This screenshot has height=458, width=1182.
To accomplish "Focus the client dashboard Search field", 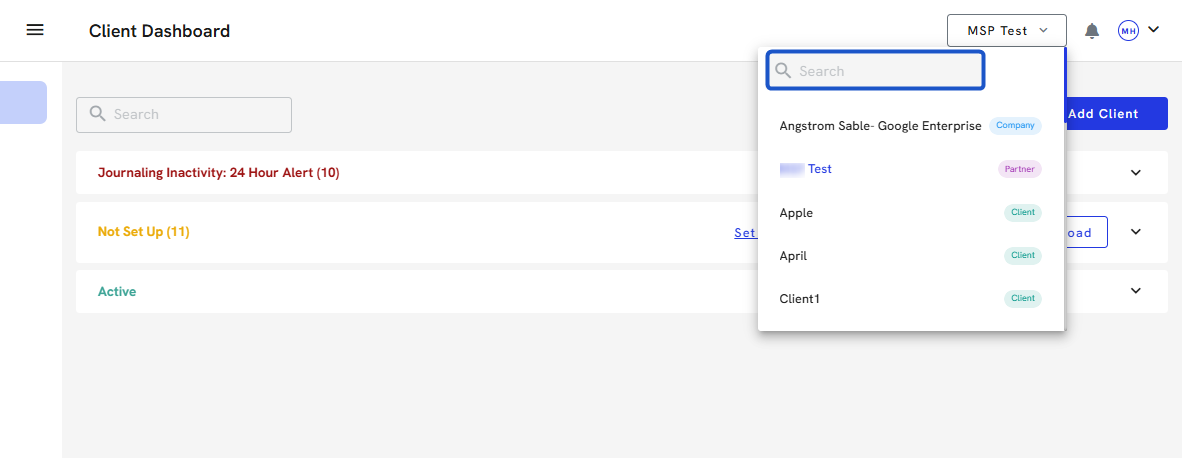I will 195,115.
